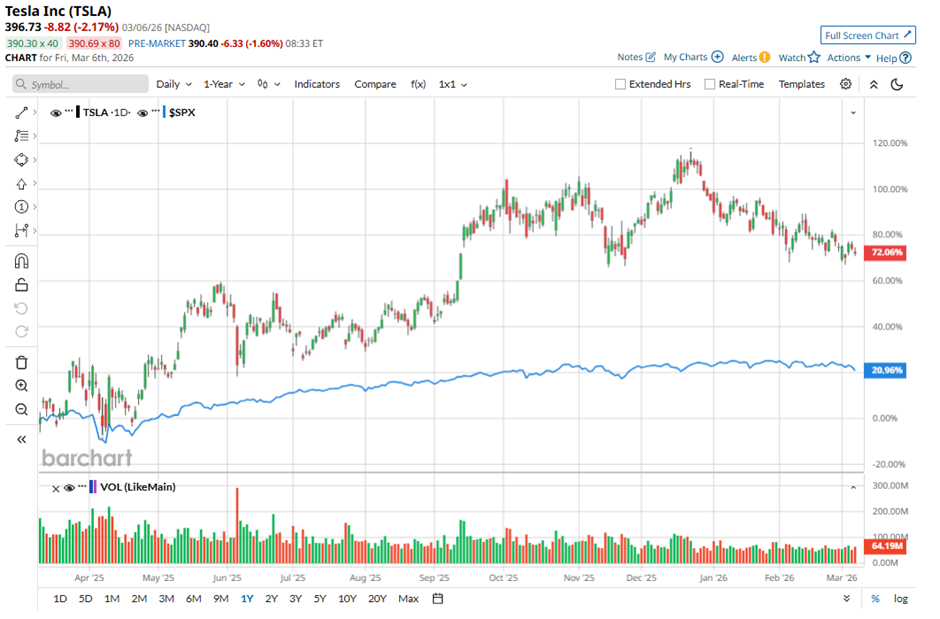Viewport: 940px width, 619px height.
Task: Expand the Actions dropdown menu
Action: 849,58
